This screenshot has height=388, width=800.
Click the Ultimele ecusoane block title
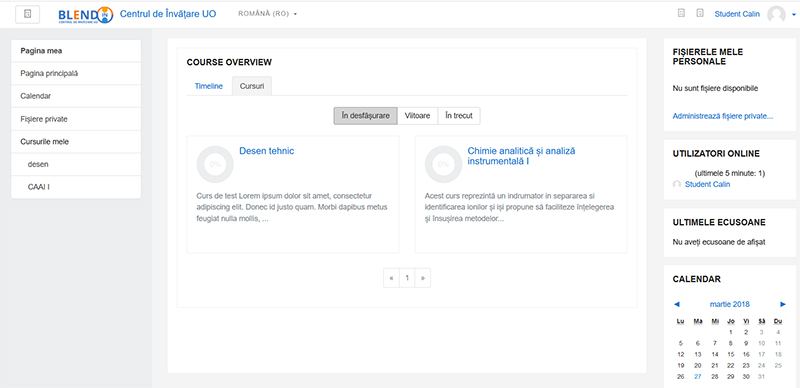(719, 223)
